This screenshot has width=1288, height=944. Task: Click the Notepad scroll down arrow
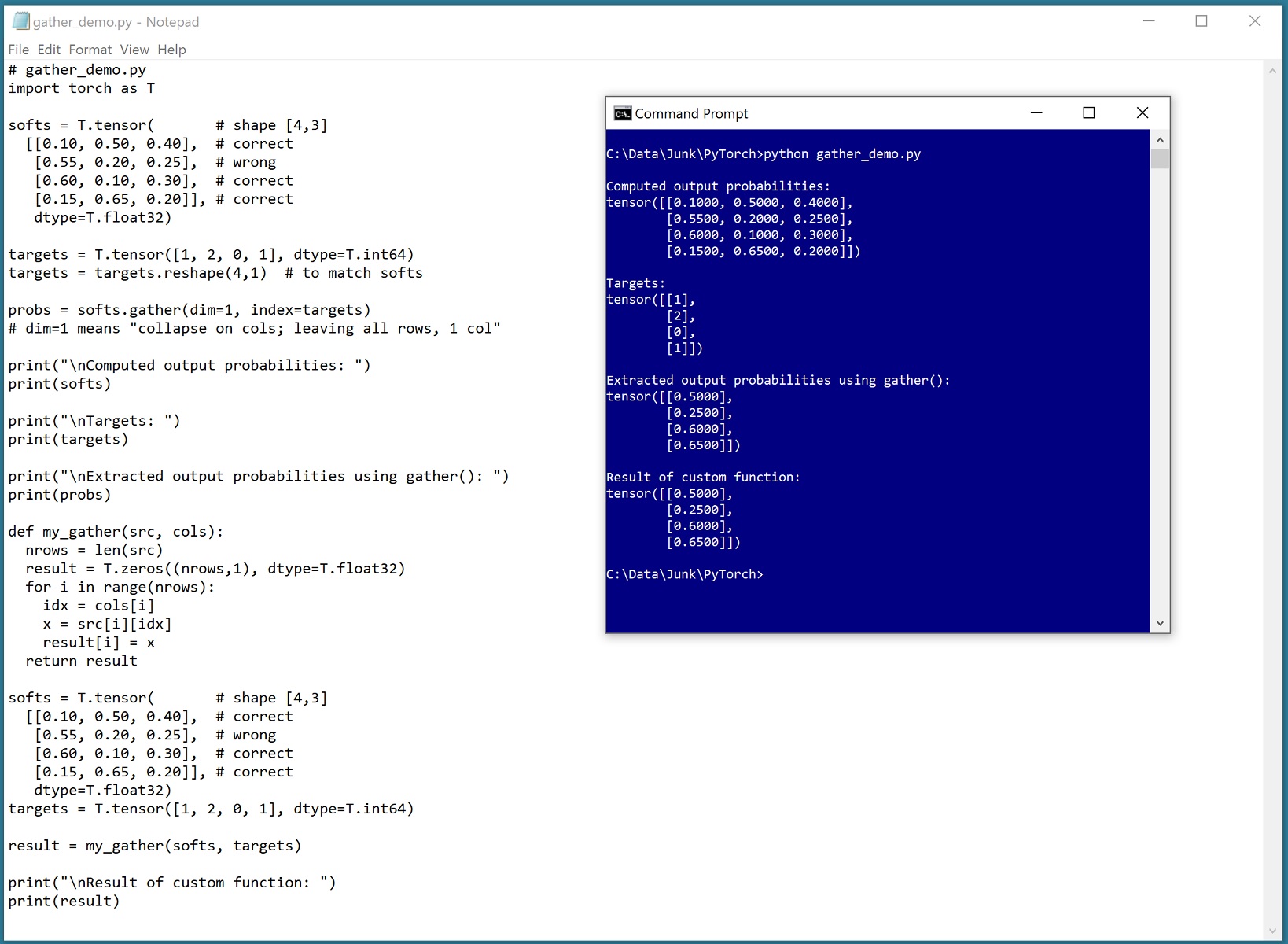pyautogui.click(x=1272, y=931)
